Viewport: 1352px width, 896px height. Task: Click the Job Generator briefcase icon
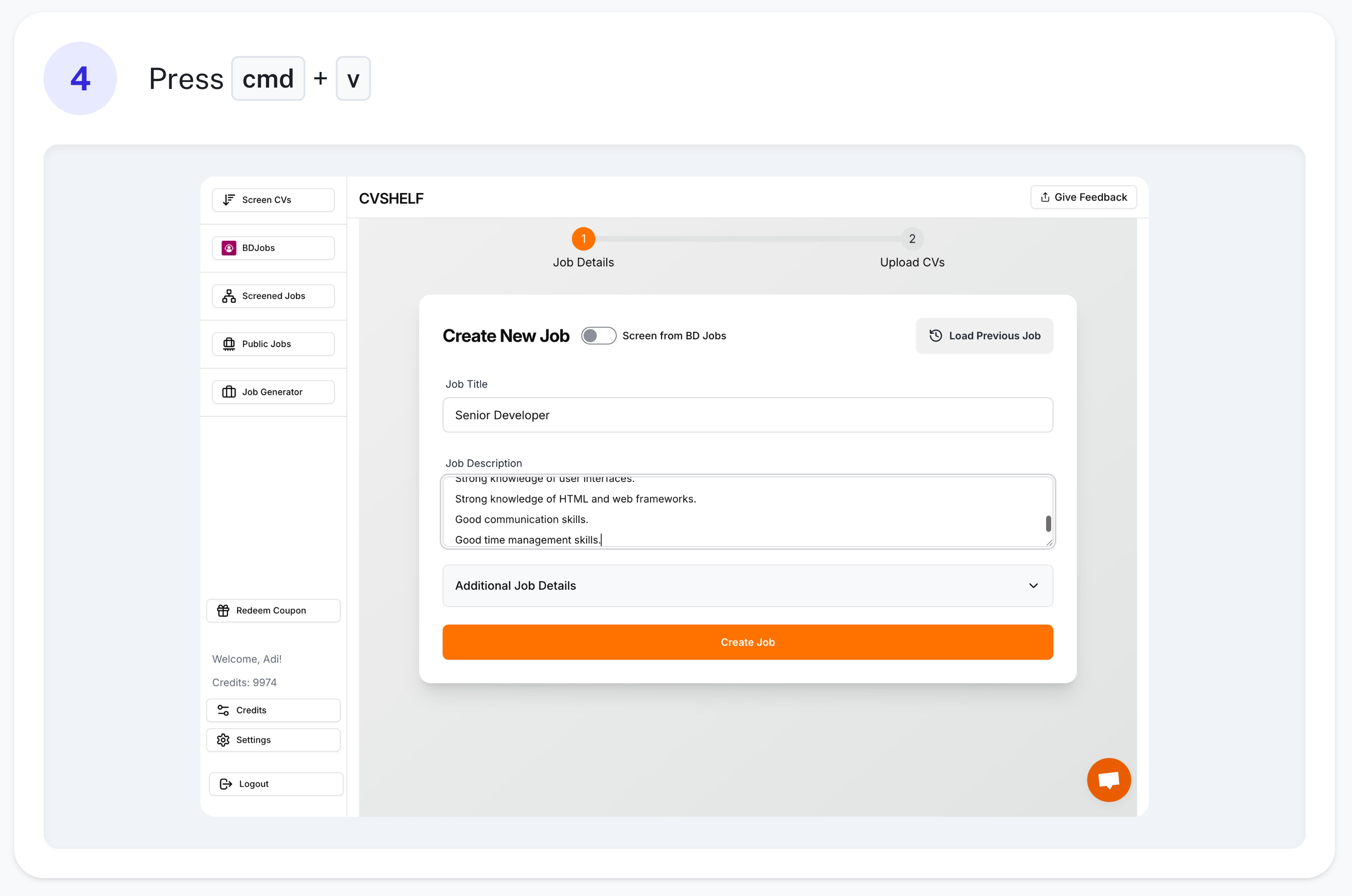pyautogui.click(x=228, y=392)
